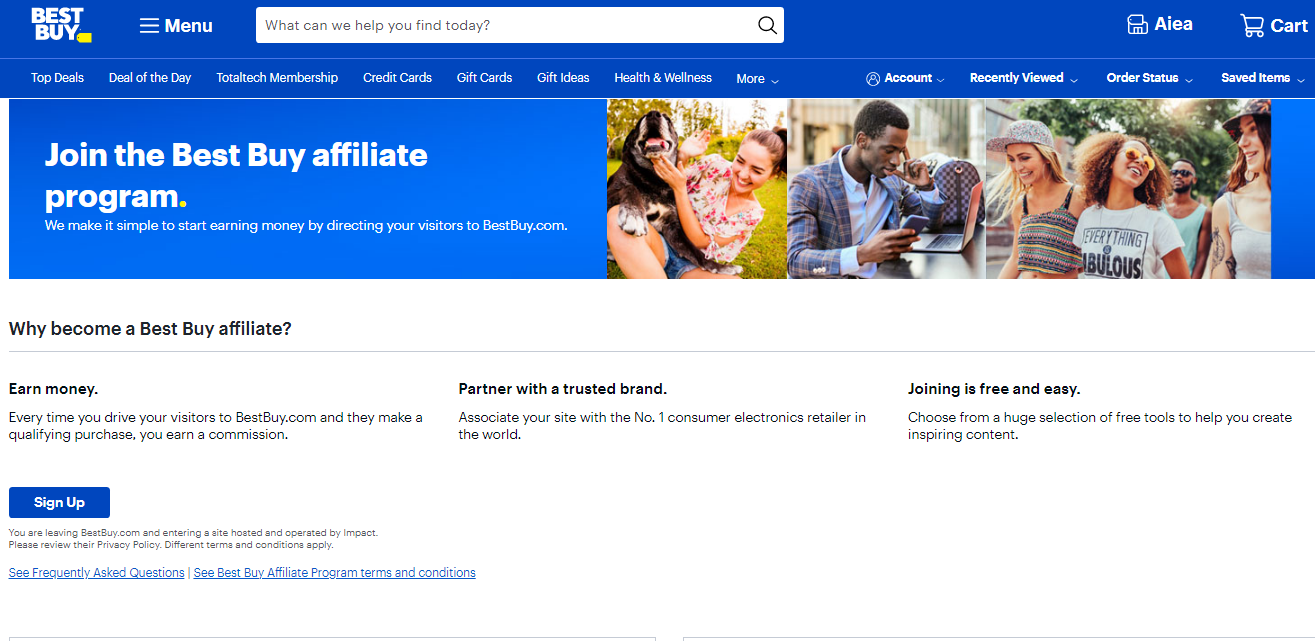Click the 'Join the Best Buy affiliate program' heading
1315x641 pixels.
coord(236,175)
